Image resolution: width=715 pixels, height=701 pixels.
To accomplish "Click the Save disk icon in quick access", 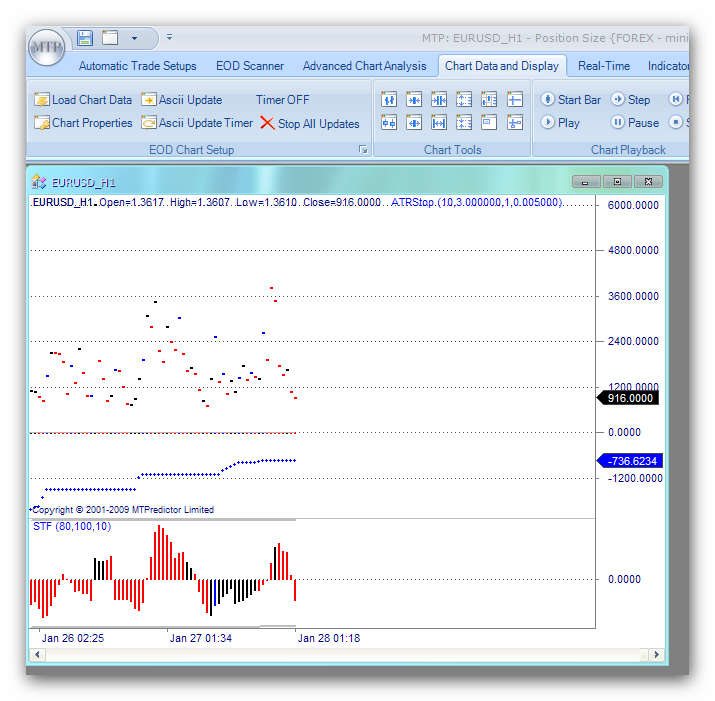I will pos(85,38).
